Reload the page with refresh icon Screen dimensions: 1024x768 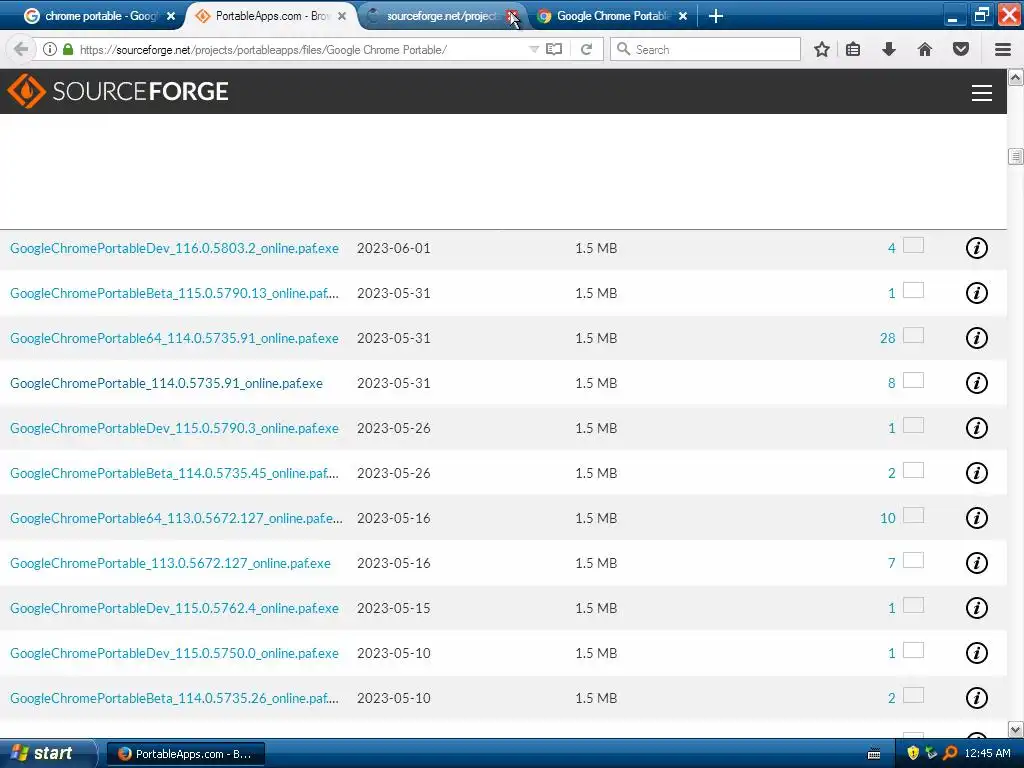tap(586, 49)
